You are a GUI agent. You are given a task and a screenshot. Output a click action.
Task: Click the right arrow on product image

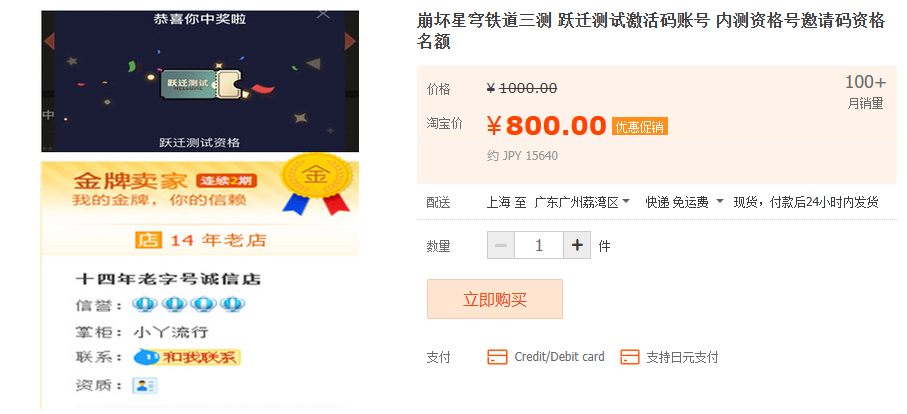click(x=351, y=42)
